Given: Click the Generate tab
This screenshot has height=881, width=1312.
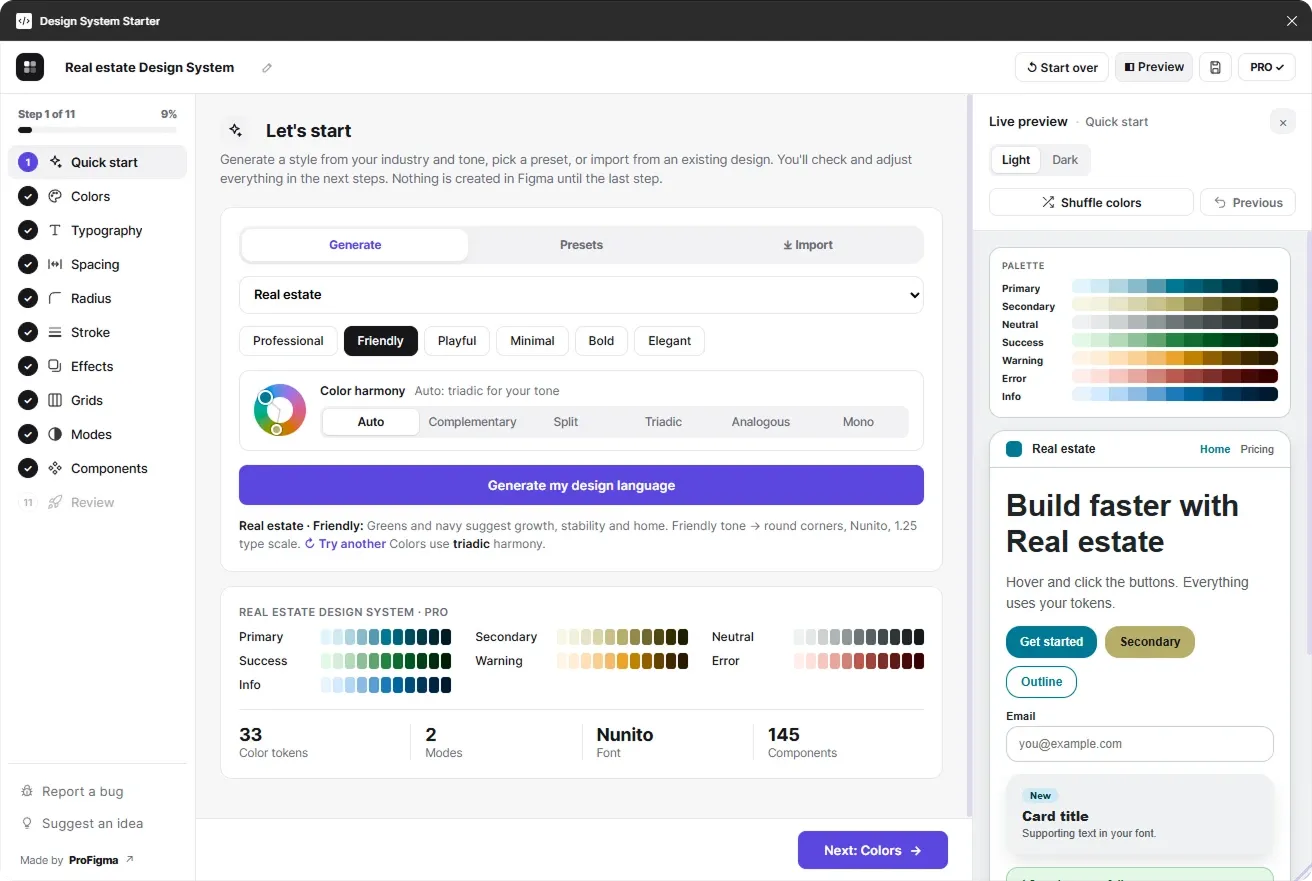Looking at the screenshot, I should tap(355, 245).
